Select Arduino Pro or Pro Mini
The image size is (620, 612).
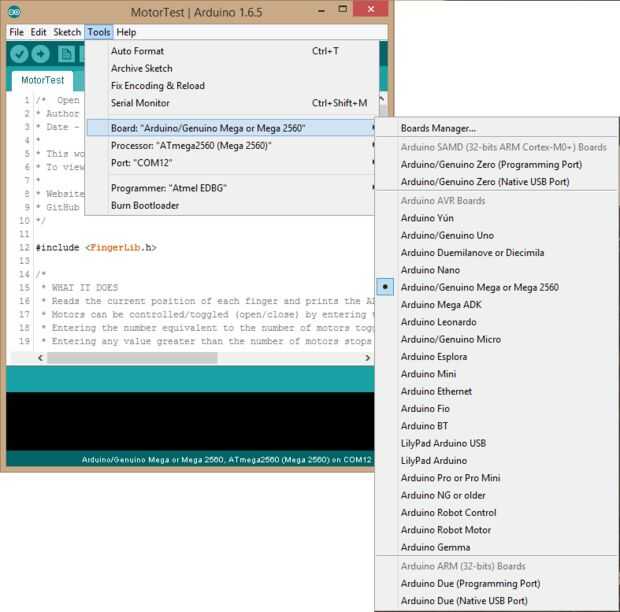497,478
